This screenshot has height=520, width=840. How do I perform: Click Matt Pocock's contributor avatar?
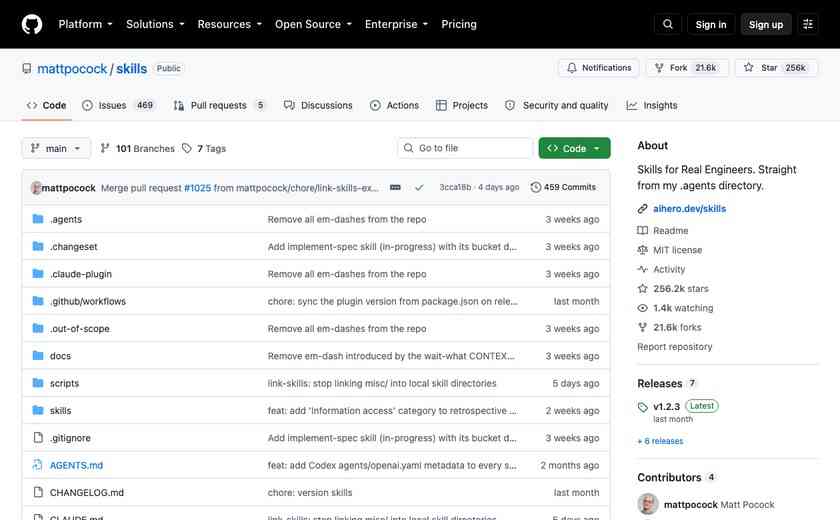pos(648,504)
